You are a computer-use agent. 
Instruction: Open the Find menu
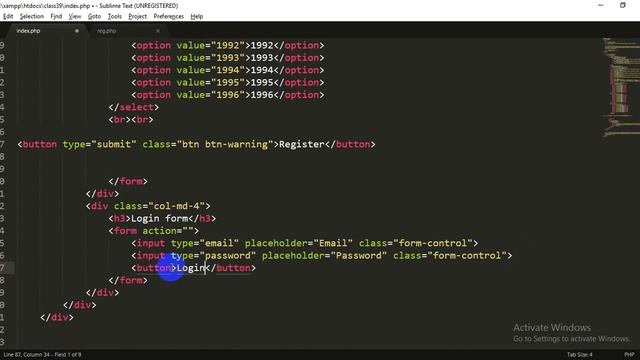[56, 16]
